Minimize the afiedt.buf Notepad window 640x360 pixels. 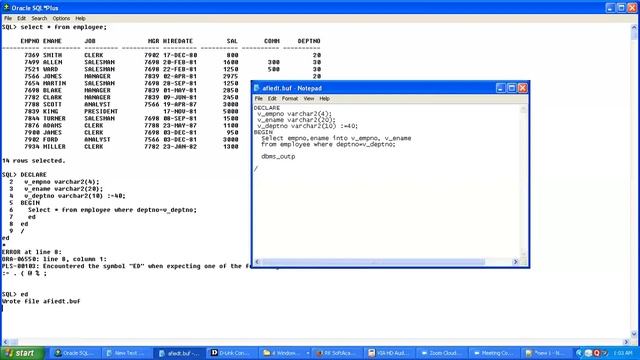500,88
